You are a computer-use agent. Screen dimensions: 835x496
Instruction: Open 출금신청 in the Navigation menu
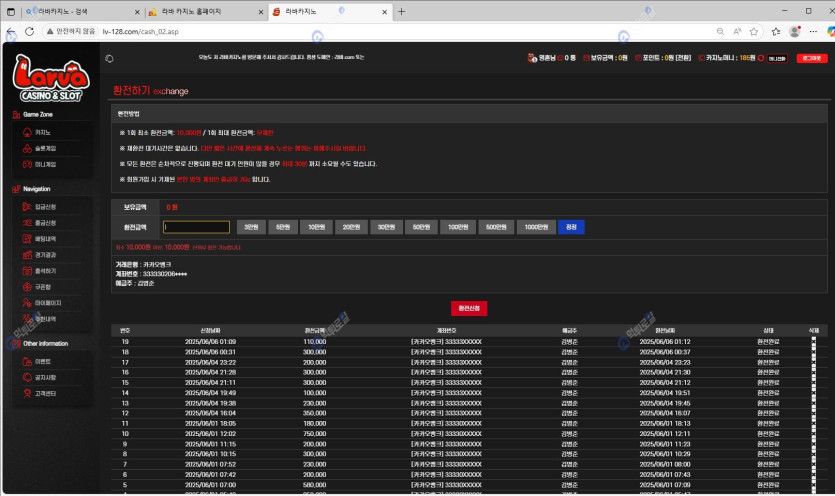coord(45,223)
